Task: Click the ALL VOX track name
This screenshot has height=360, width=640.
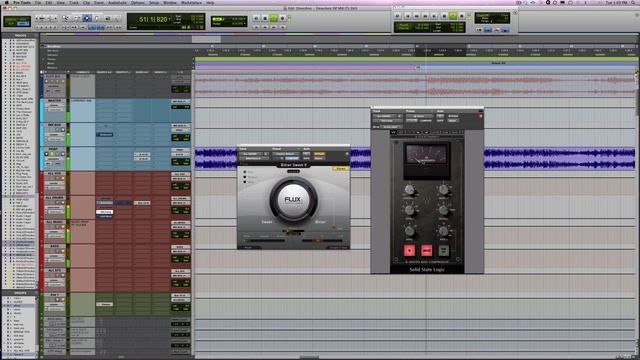Action: click(x=54, y=173)
